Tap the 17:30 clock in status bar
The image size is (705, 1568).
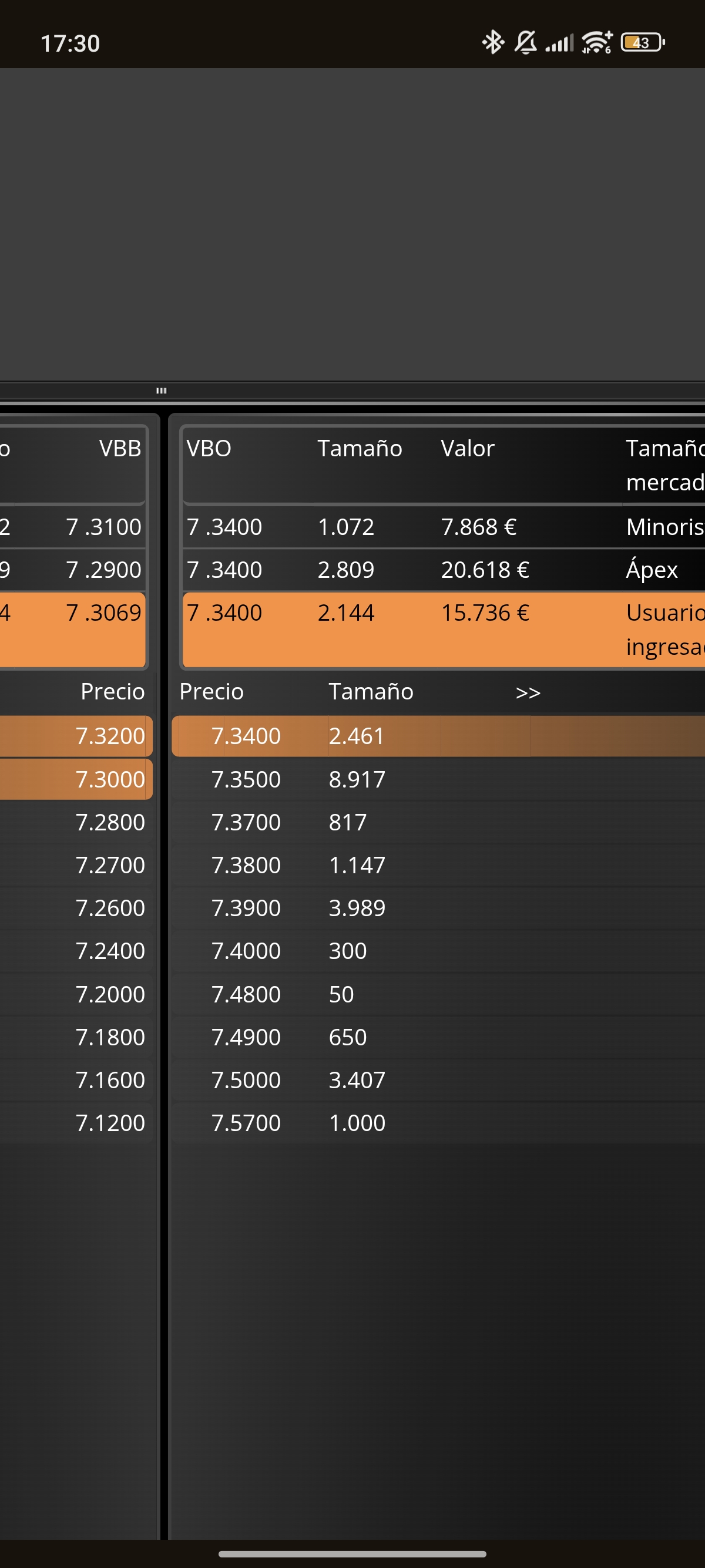pos(70,43)
